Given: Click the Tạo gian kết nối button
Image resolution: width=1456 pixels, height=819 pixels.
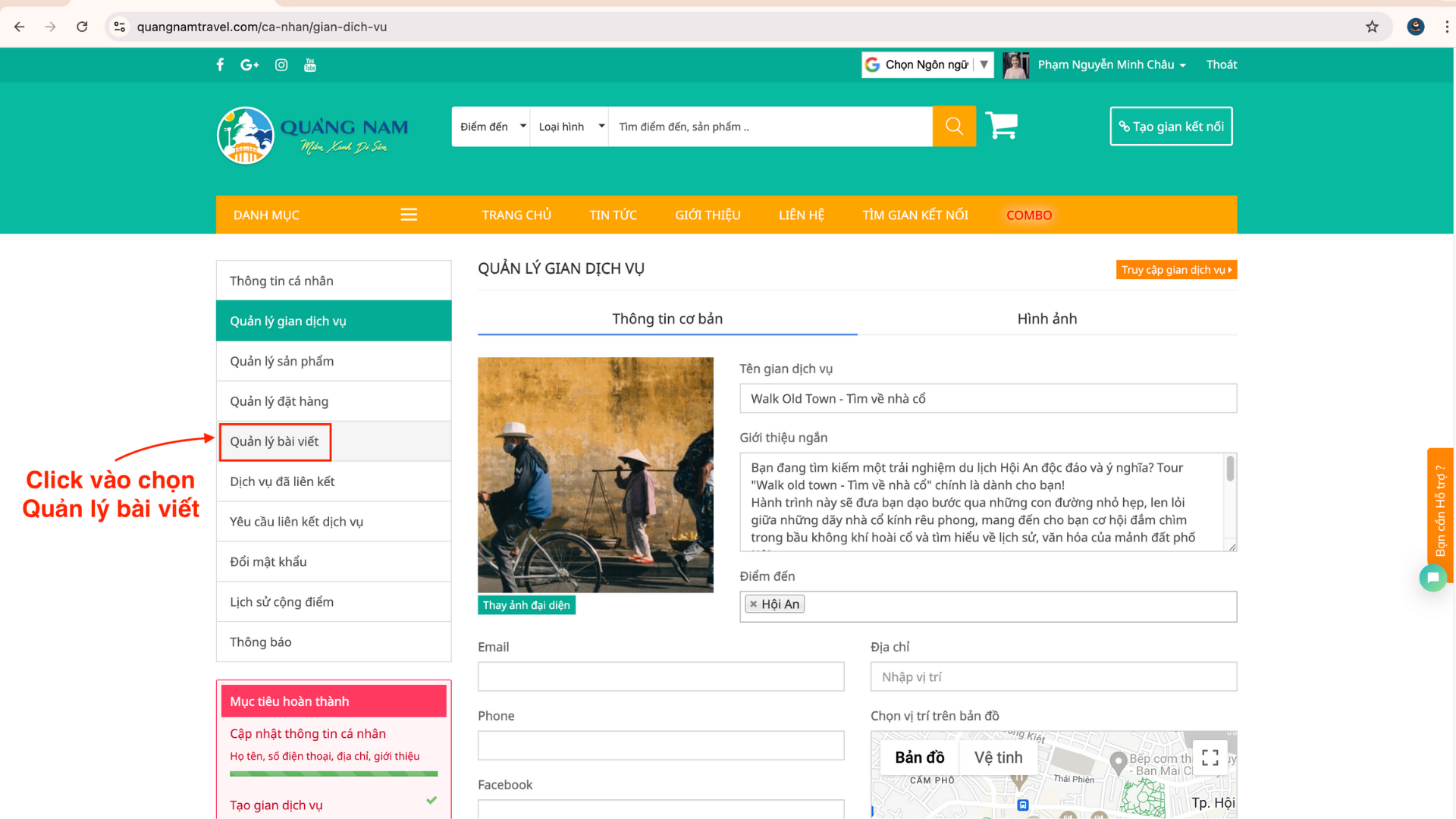Looking at the screenshot, I should pyautogui.click(x=1171, y=126).
